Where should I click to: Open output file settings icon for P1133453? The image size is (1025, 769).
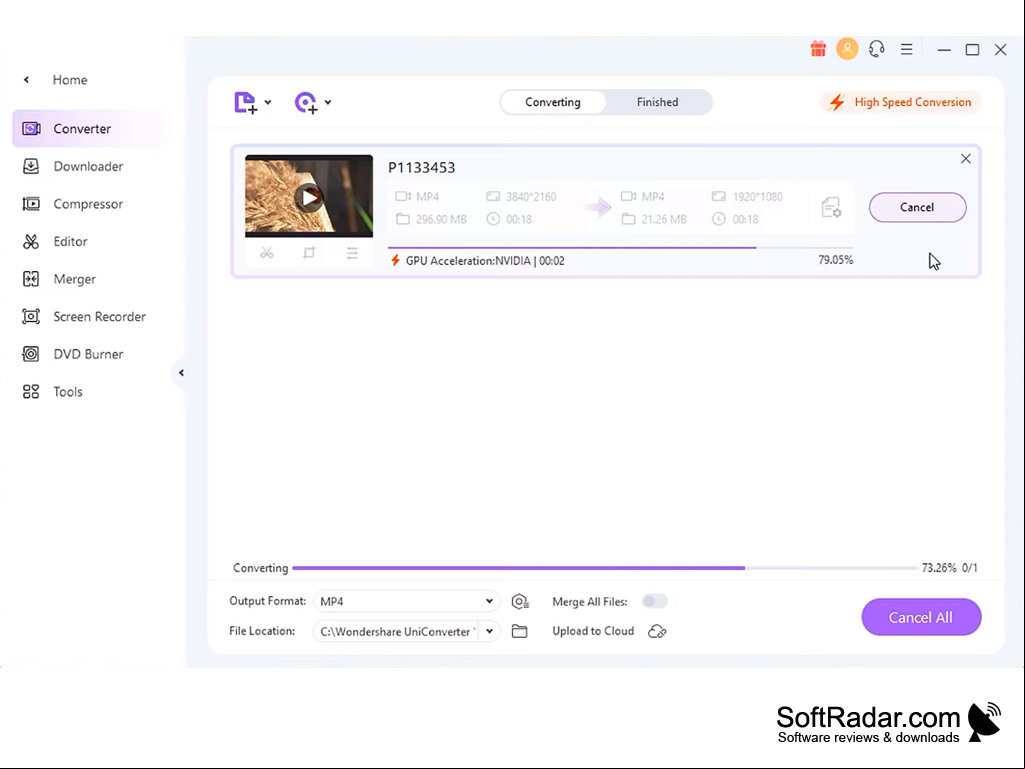tap(832, 207)
